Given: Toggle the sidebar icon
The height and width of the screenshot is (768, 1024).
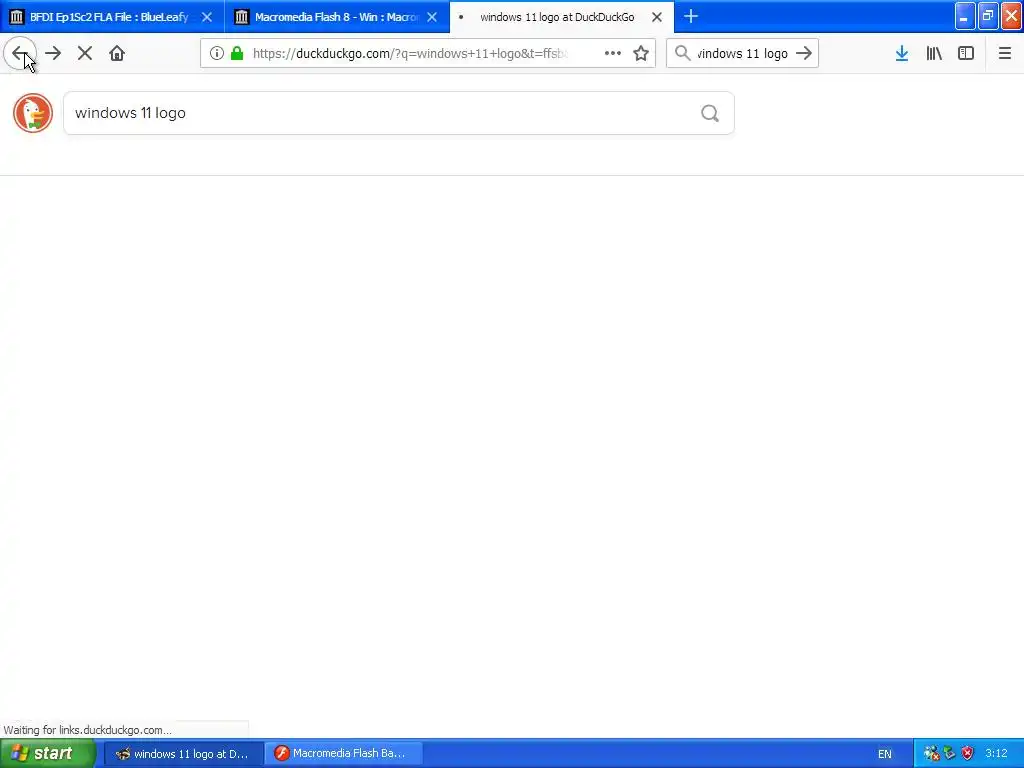Looking at the screenshot, I should pyautogui.click(x=966, y=54).
